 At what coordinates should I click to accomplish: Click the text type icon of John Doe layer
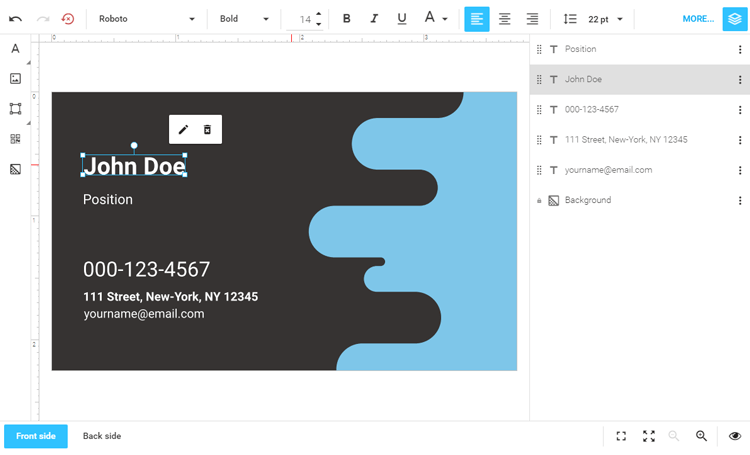pyautogui.click(x=553, y=79)
